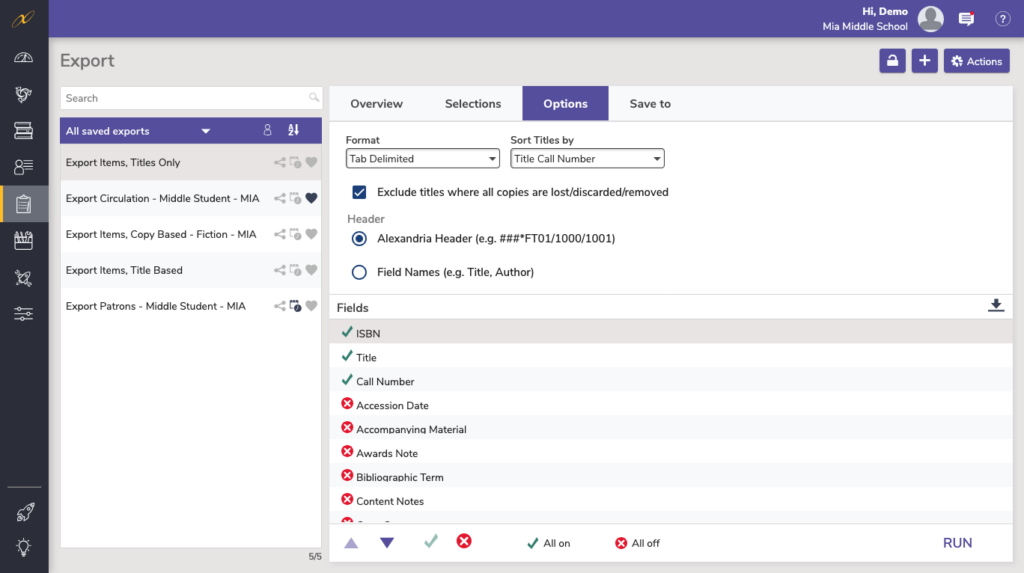Open Sort Titles by dropdown

pos(587,159)
